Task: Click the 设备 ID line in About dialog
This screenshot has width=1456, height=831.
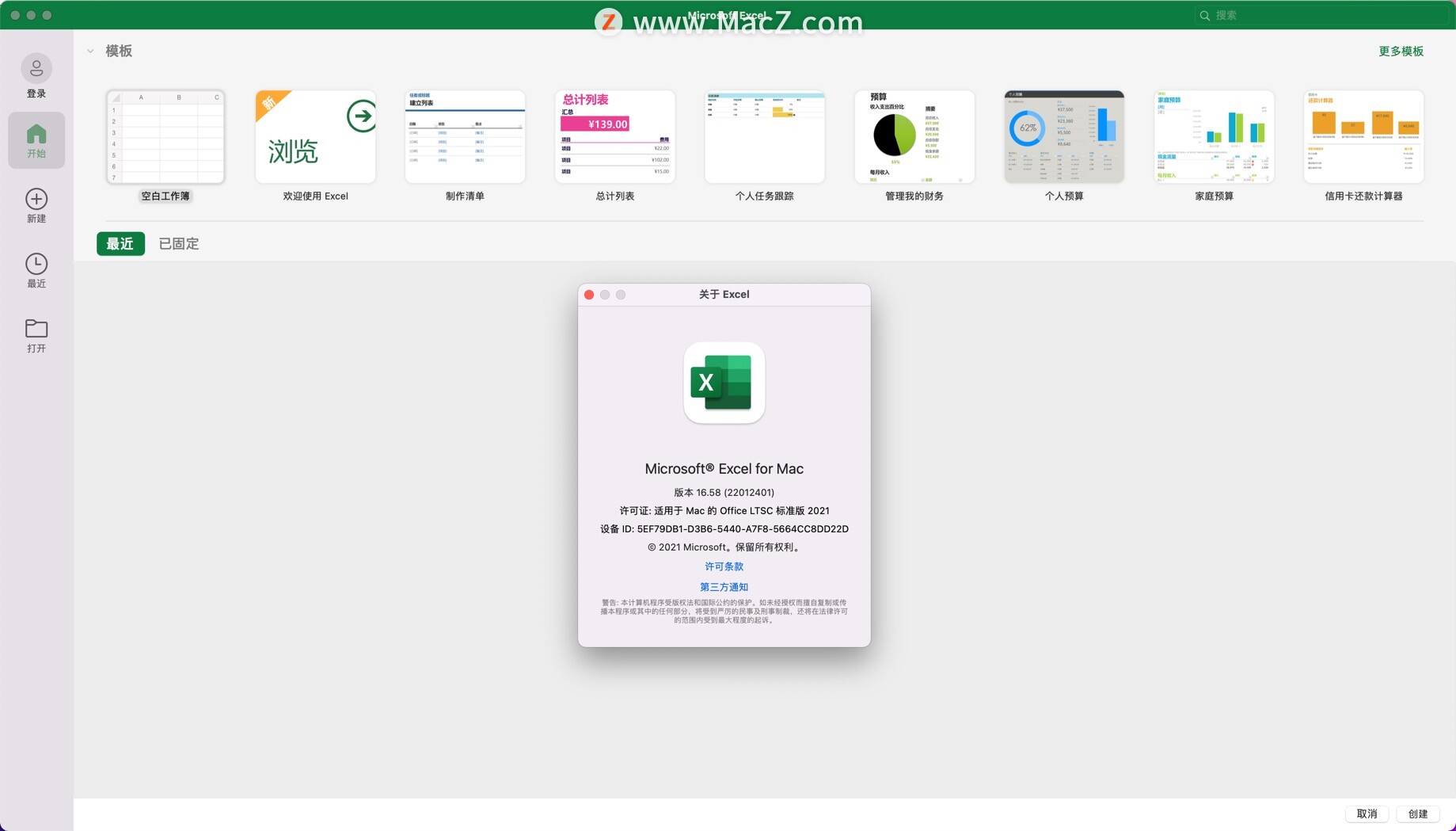Action: (x=724, y=529)
